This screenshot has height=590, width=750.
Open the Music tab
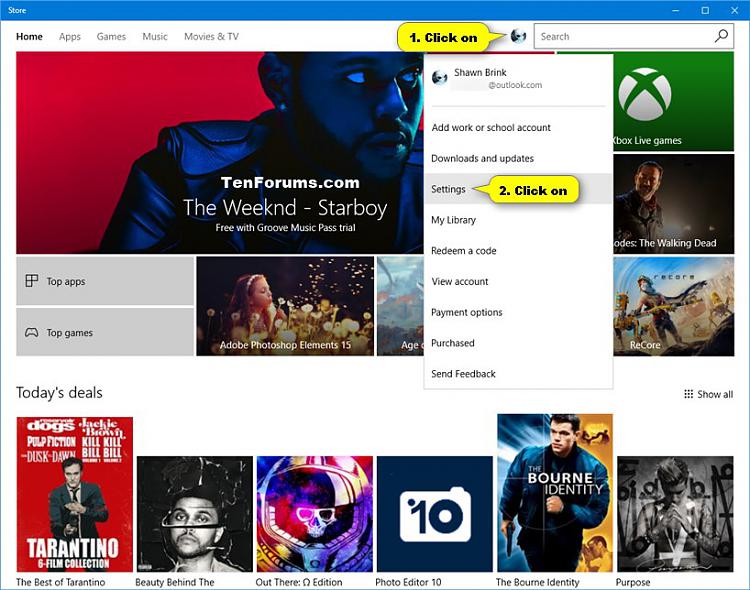coord(155,36)
